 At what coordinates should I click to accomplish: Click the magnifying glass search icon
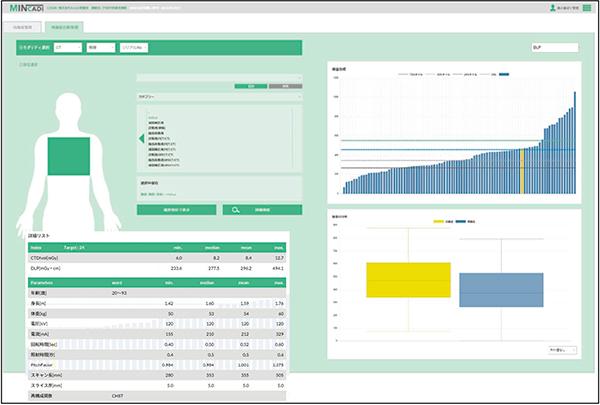[232, 211]
